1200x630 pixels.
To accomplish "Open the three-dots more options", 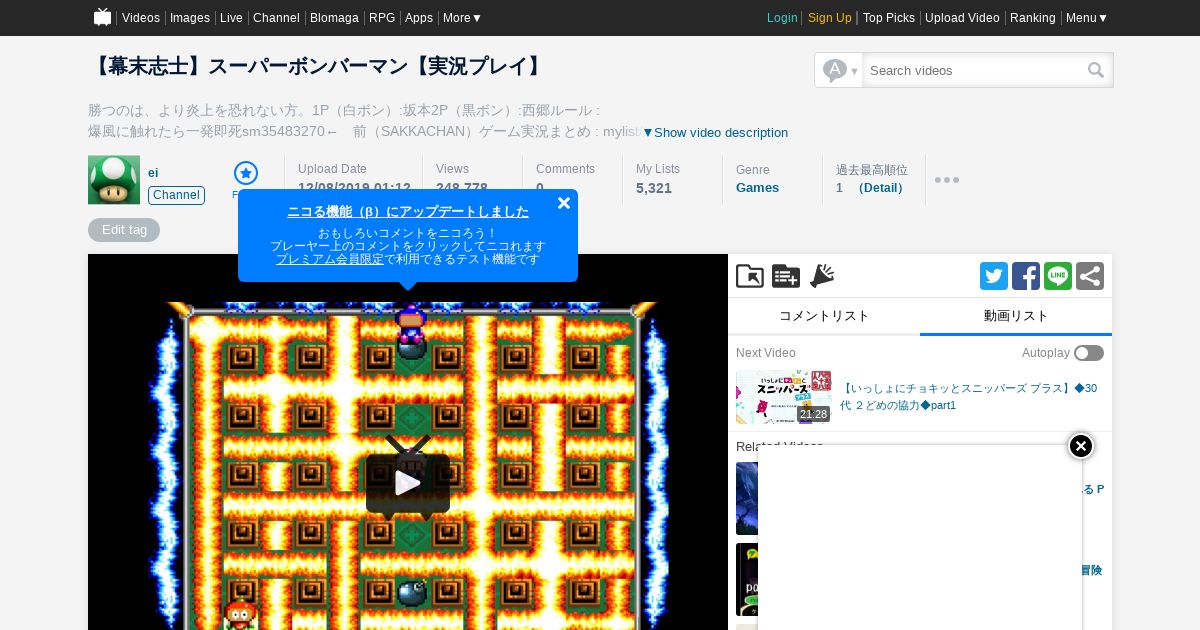I will click(947, 180).
